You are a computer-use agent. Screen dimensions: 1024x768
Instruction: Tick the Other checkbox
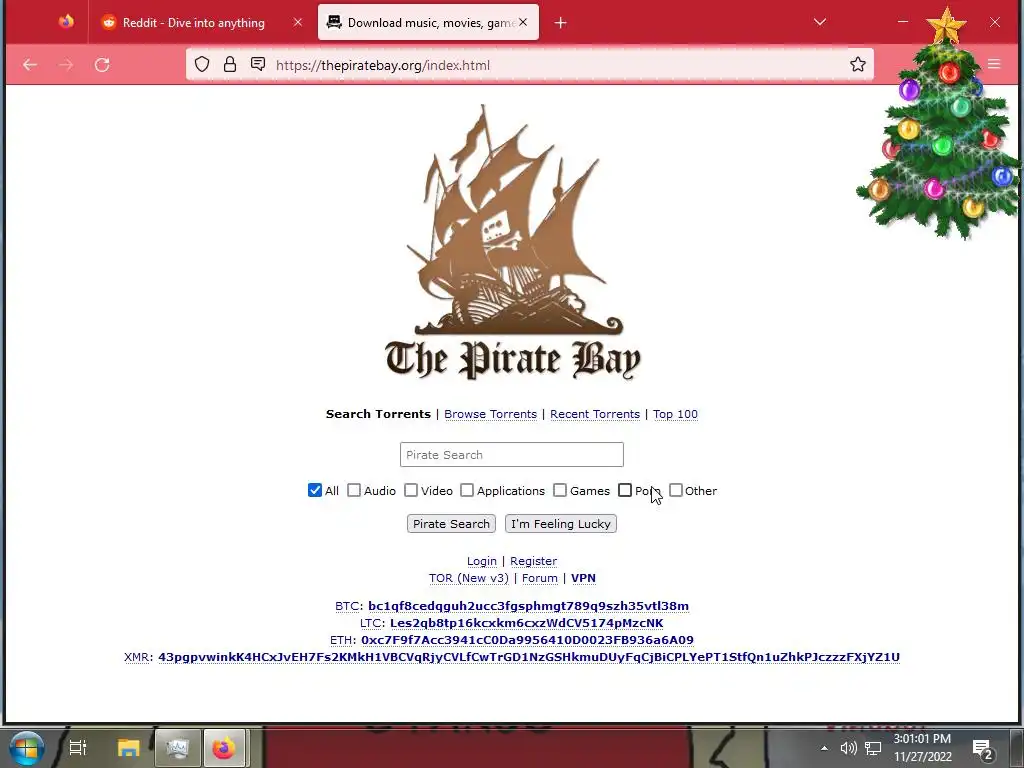676,490
